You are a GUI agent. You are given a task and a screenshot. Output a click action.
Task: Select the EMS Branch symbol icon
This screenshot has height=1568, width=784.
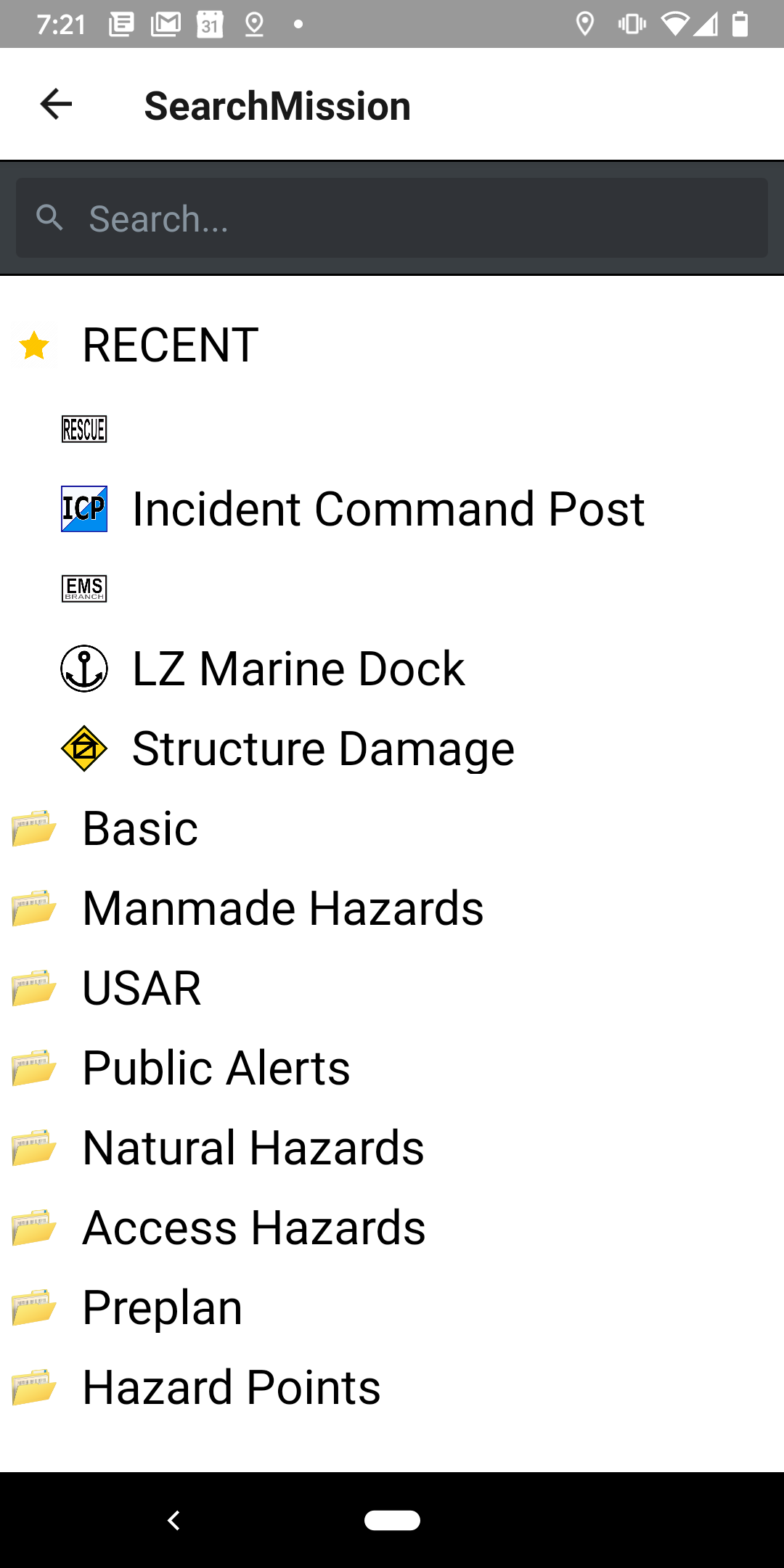84,589
